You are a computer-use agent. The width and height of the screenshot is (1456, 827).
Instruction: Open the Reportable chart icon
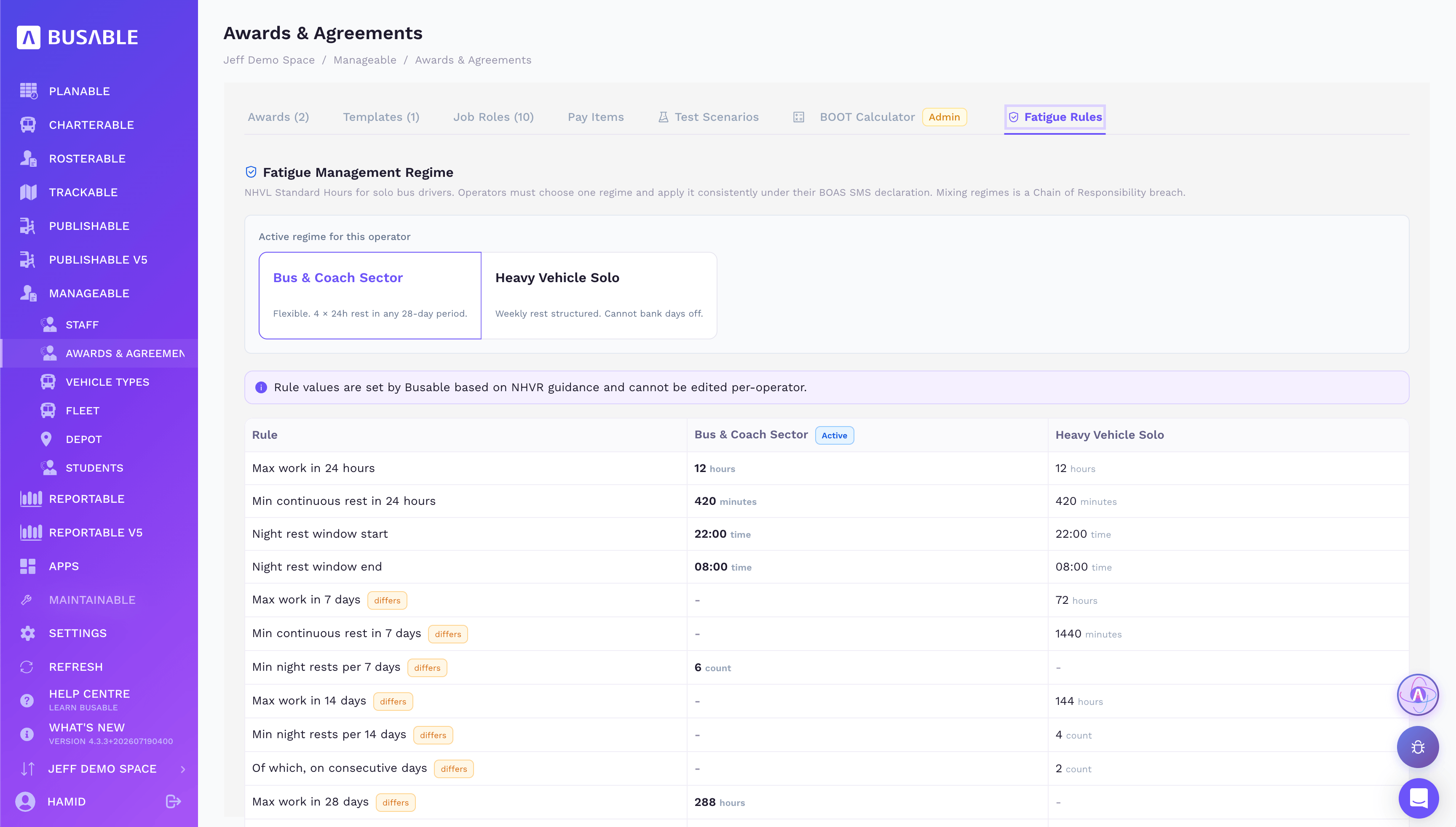(x=31, y=499)
